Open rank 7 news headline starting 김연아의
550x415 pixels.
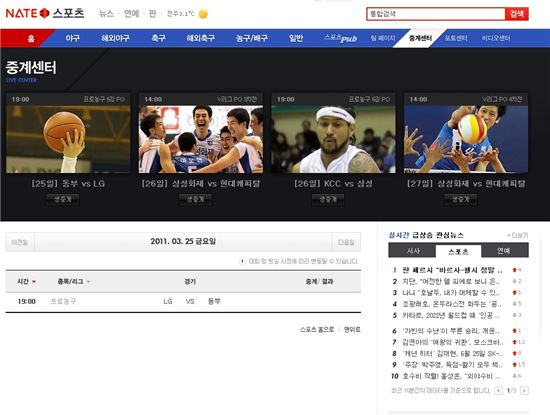[452, 342]
